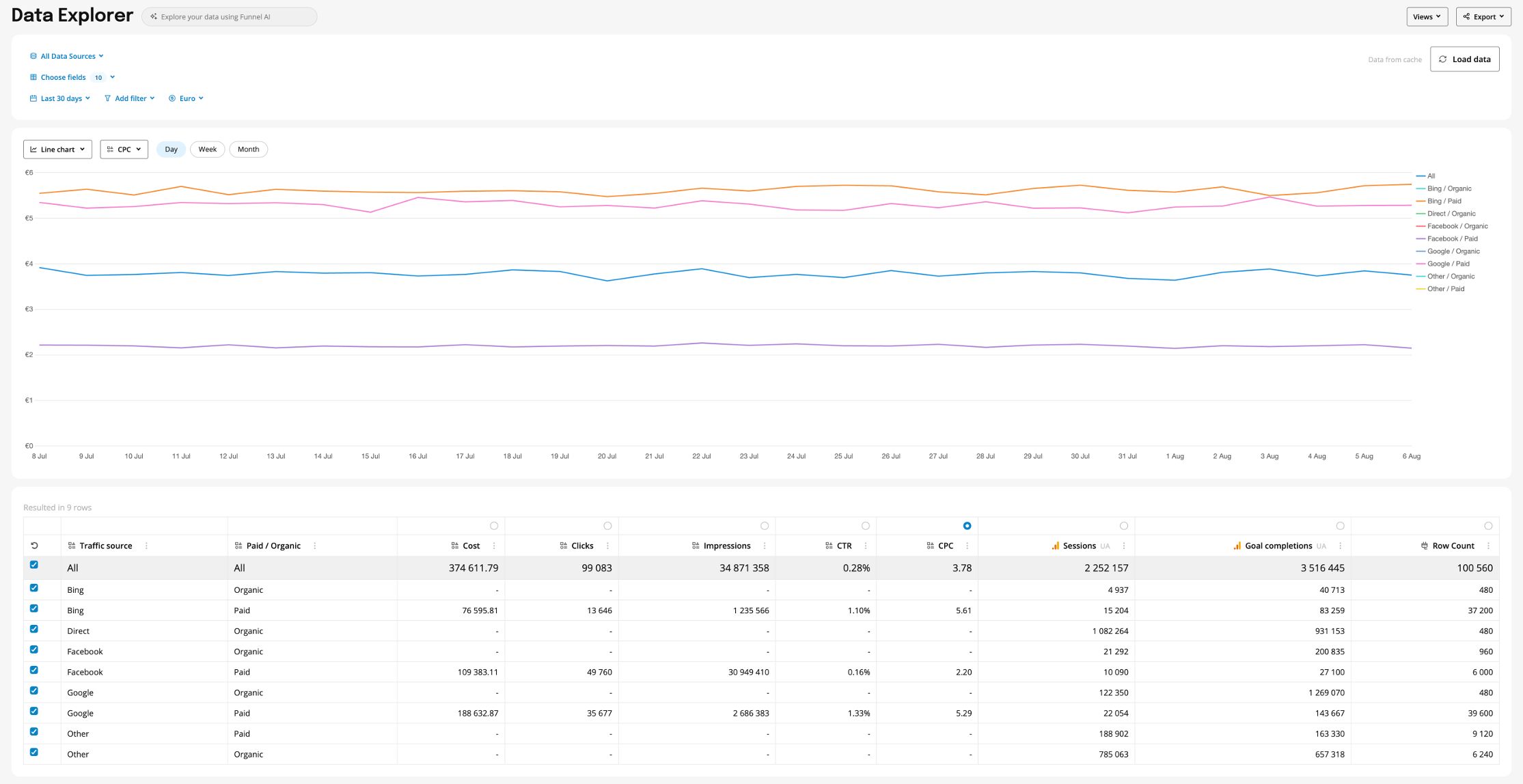Focus the Funnel AI explore input
This screenshot has width=1523, height=784.
pyautogui.click(x=230, y=16)
